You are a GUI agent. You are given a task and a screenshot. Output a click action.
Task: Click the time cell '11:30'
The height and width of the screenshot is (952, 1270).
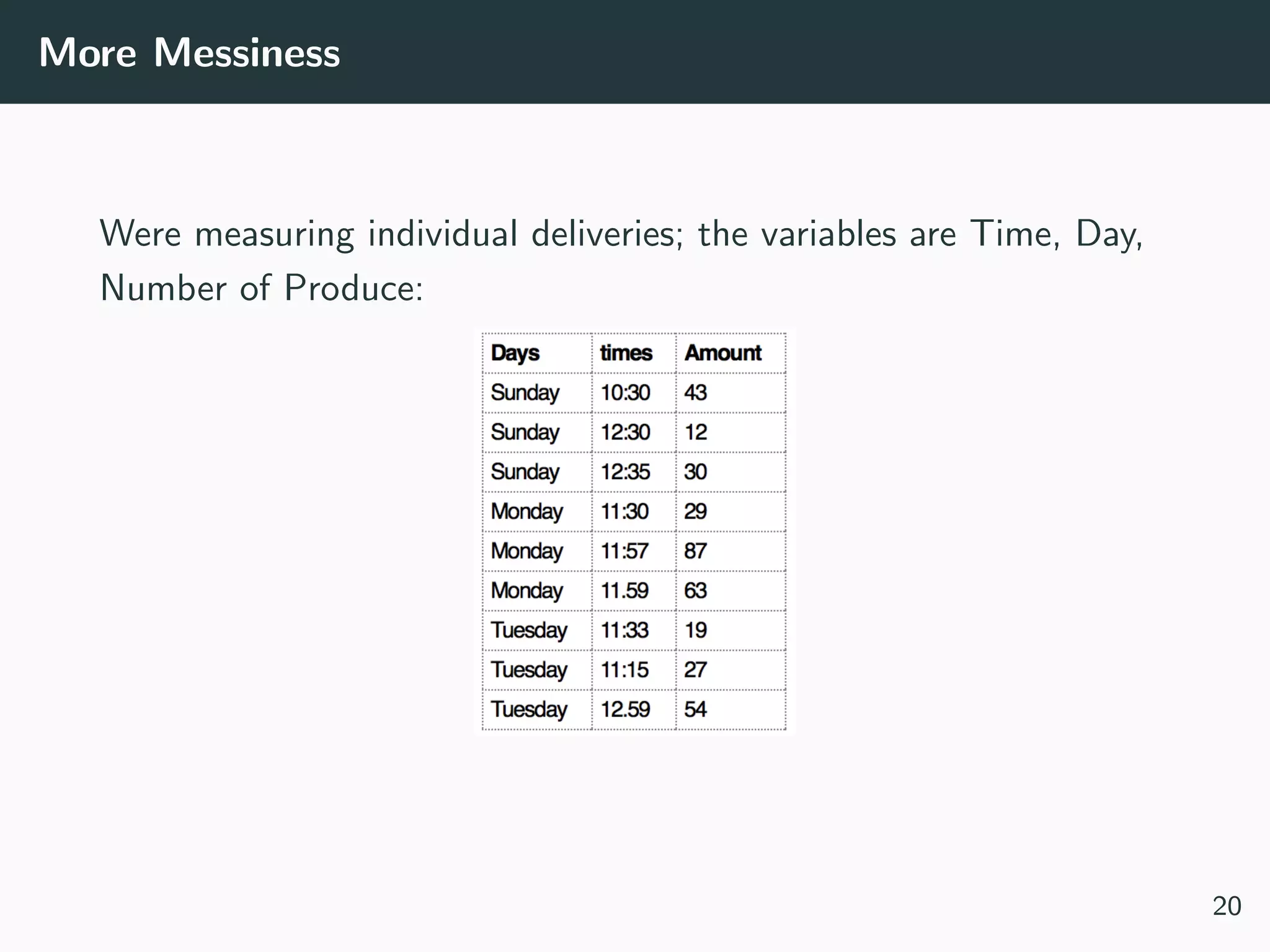tap(634, 512)
